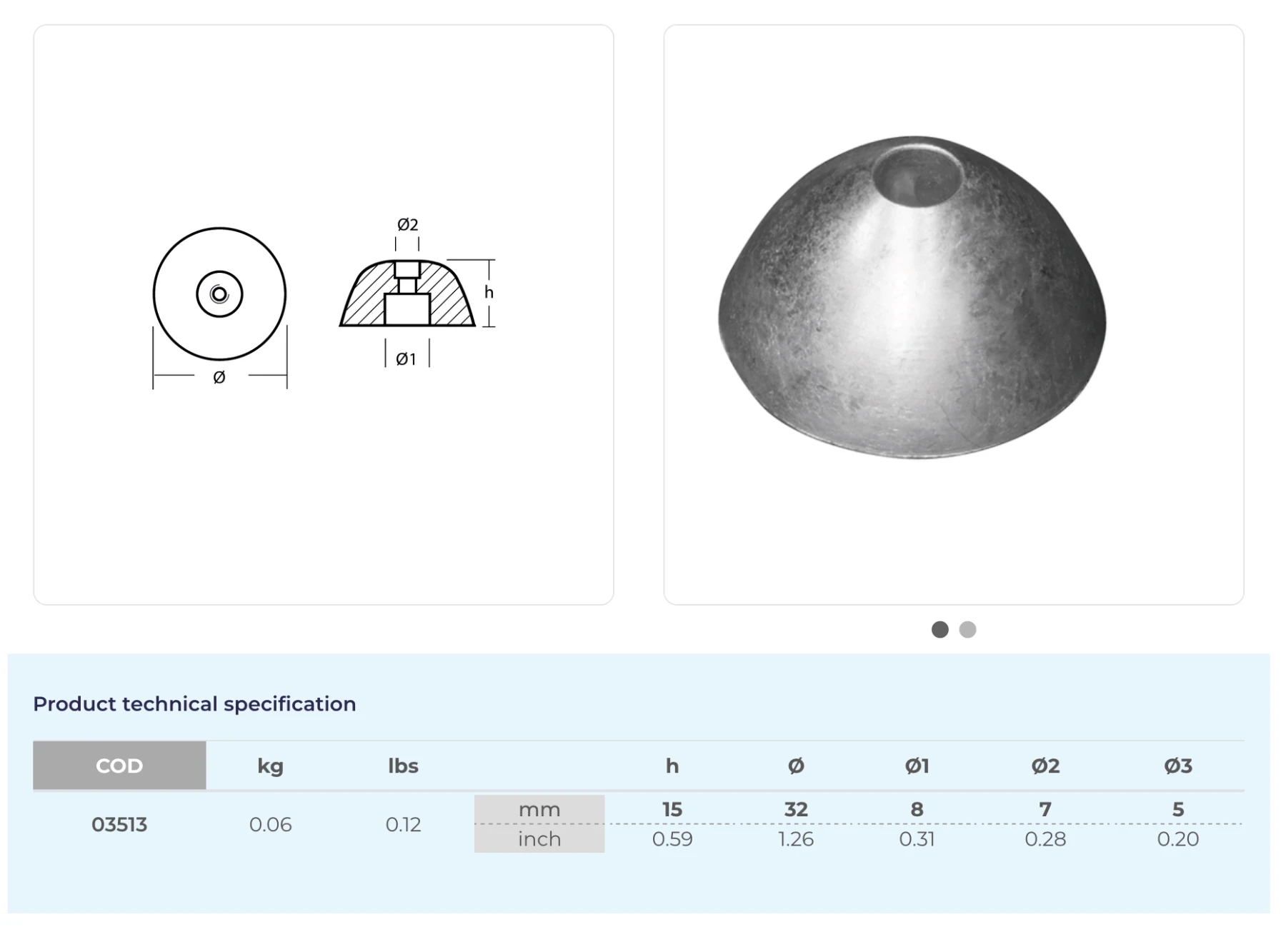Screen dimensions: 1286x952
Task: Select product code 03513
Action: click(119, 824)
